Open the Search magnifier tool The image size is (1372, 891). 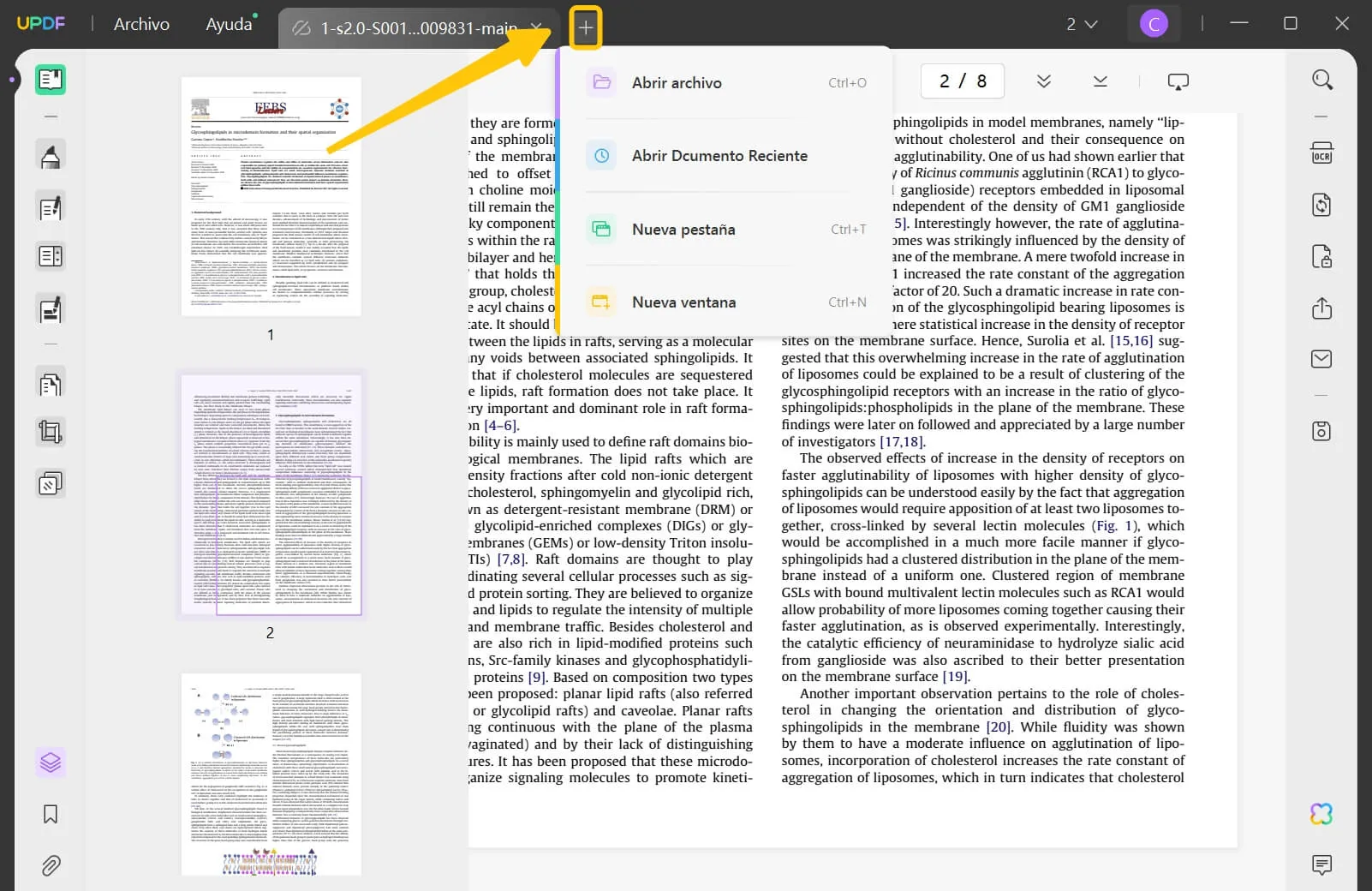[1322, 80]
